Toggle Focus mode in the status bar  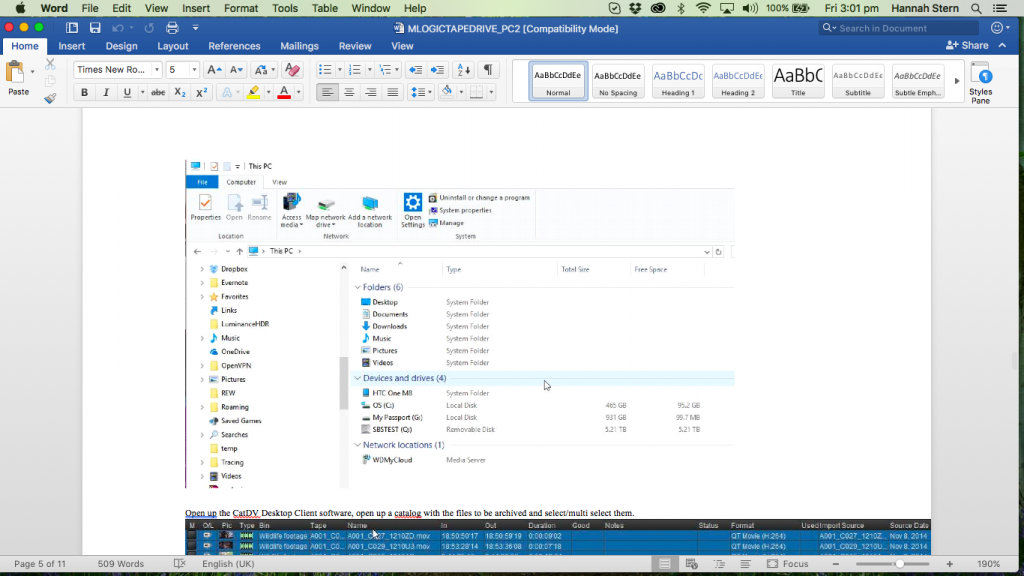click(x=788, y=564)
